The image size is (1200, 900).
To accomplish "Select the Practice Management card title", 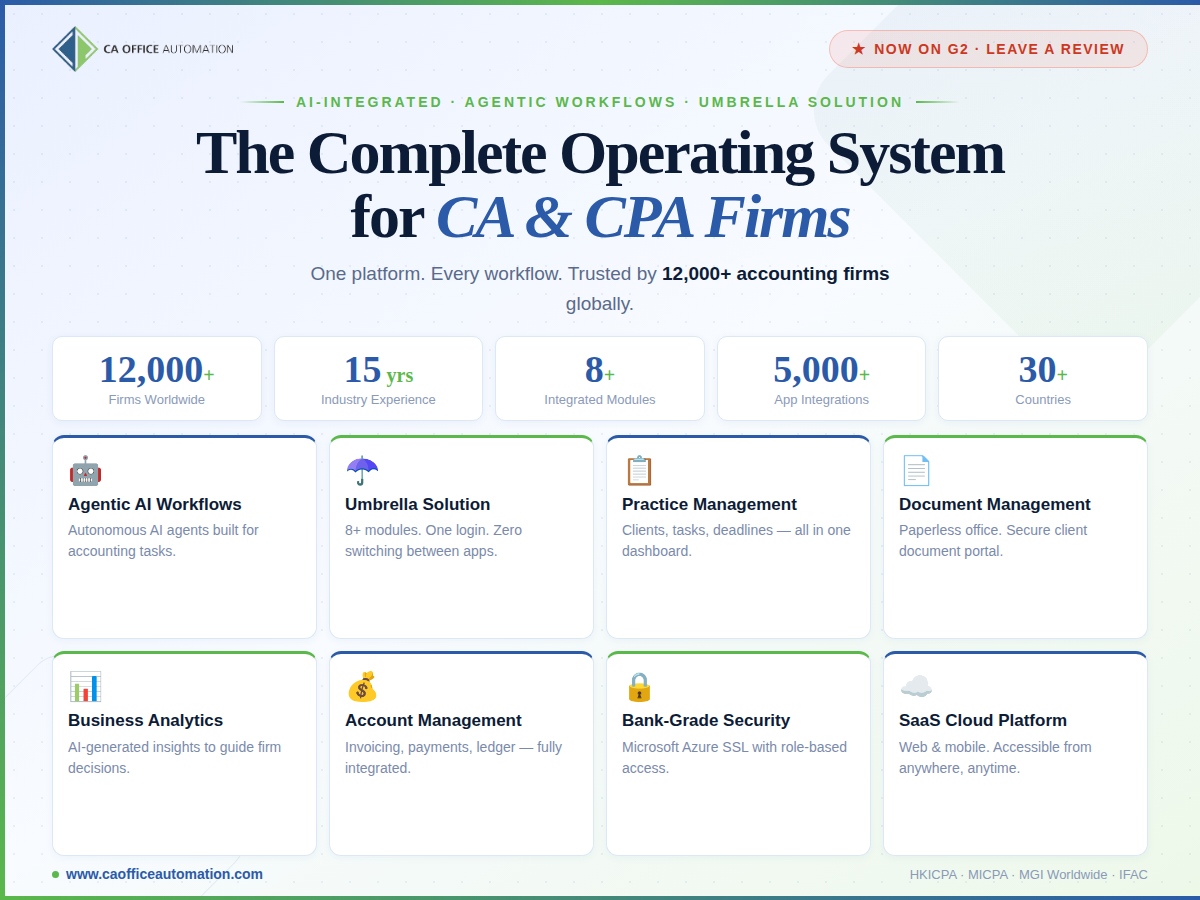I will point(709,504).
